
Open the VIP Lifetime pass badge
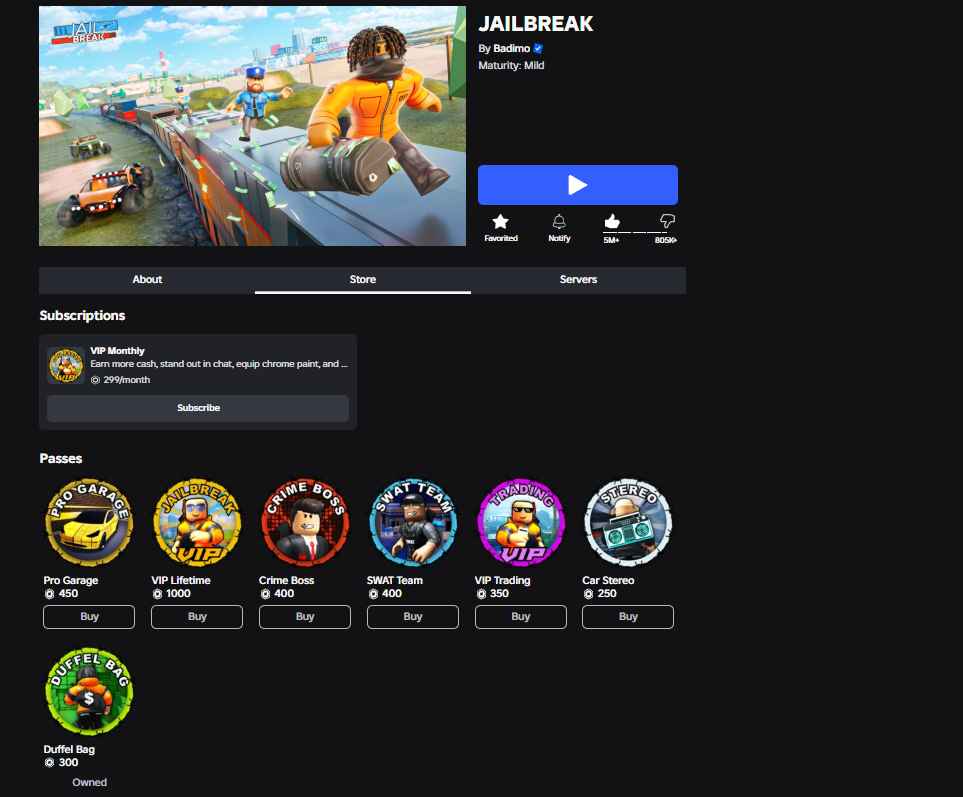tap(197, 523)
